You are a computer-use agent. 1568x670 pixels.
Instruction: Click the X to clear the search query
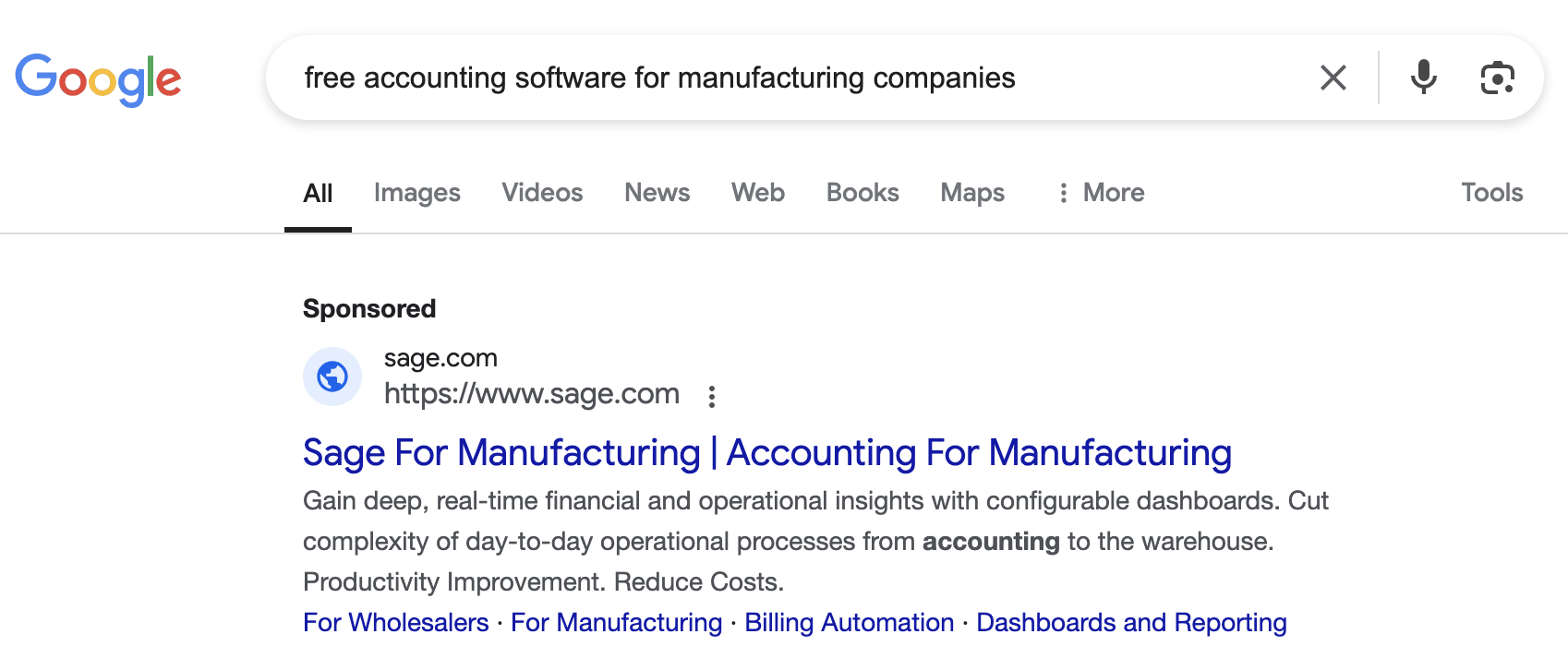click(x=1333, y=78)
